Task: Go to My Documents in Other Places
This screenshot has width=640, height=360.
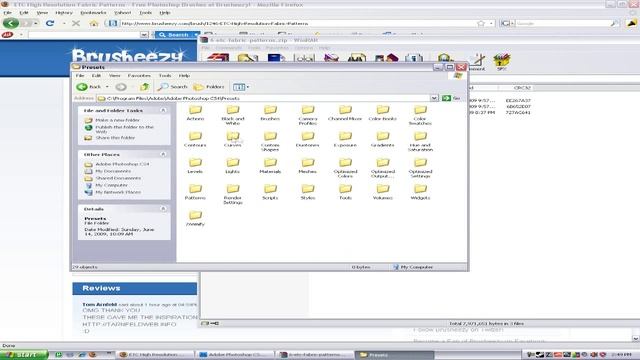Action: tap(108, 171)
